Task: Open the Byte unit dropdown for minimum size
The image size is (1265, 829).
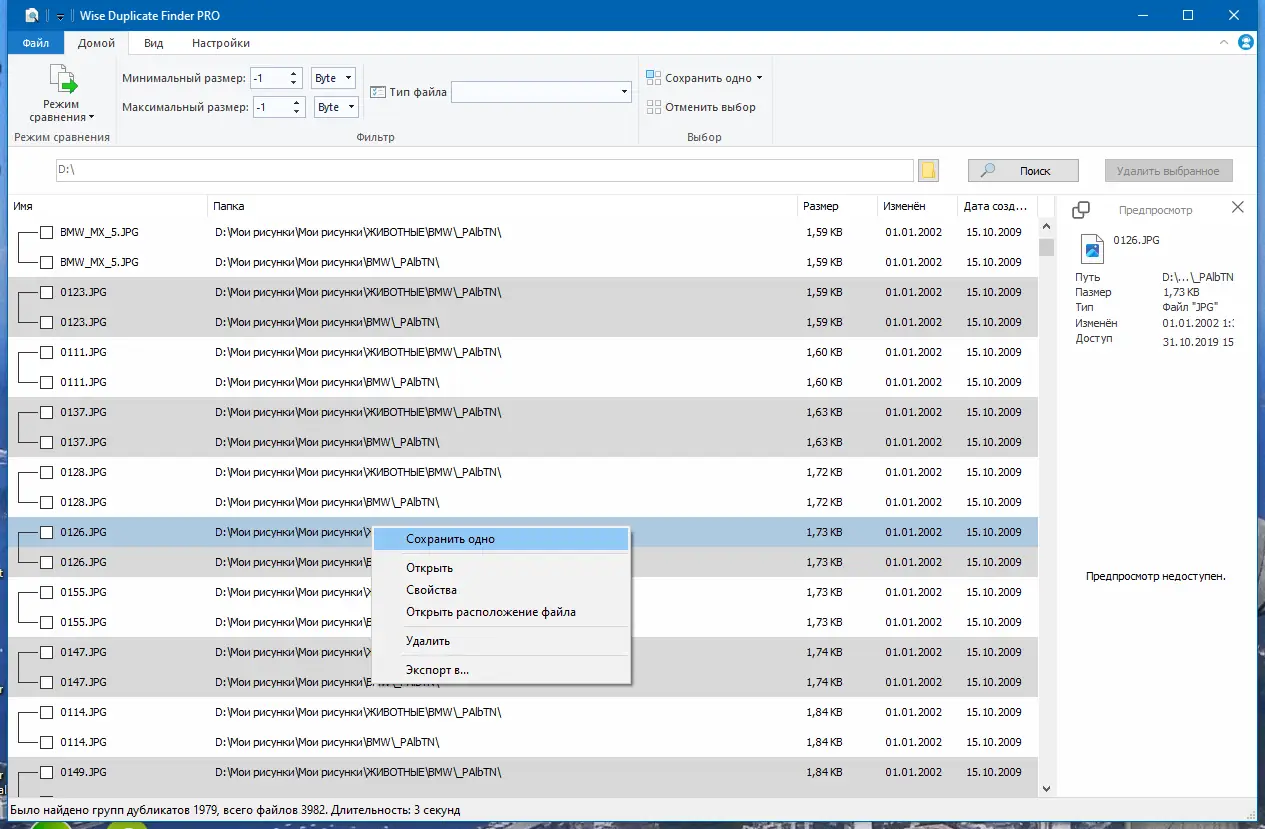Action: pyautogui.click(x=348, y=77)
